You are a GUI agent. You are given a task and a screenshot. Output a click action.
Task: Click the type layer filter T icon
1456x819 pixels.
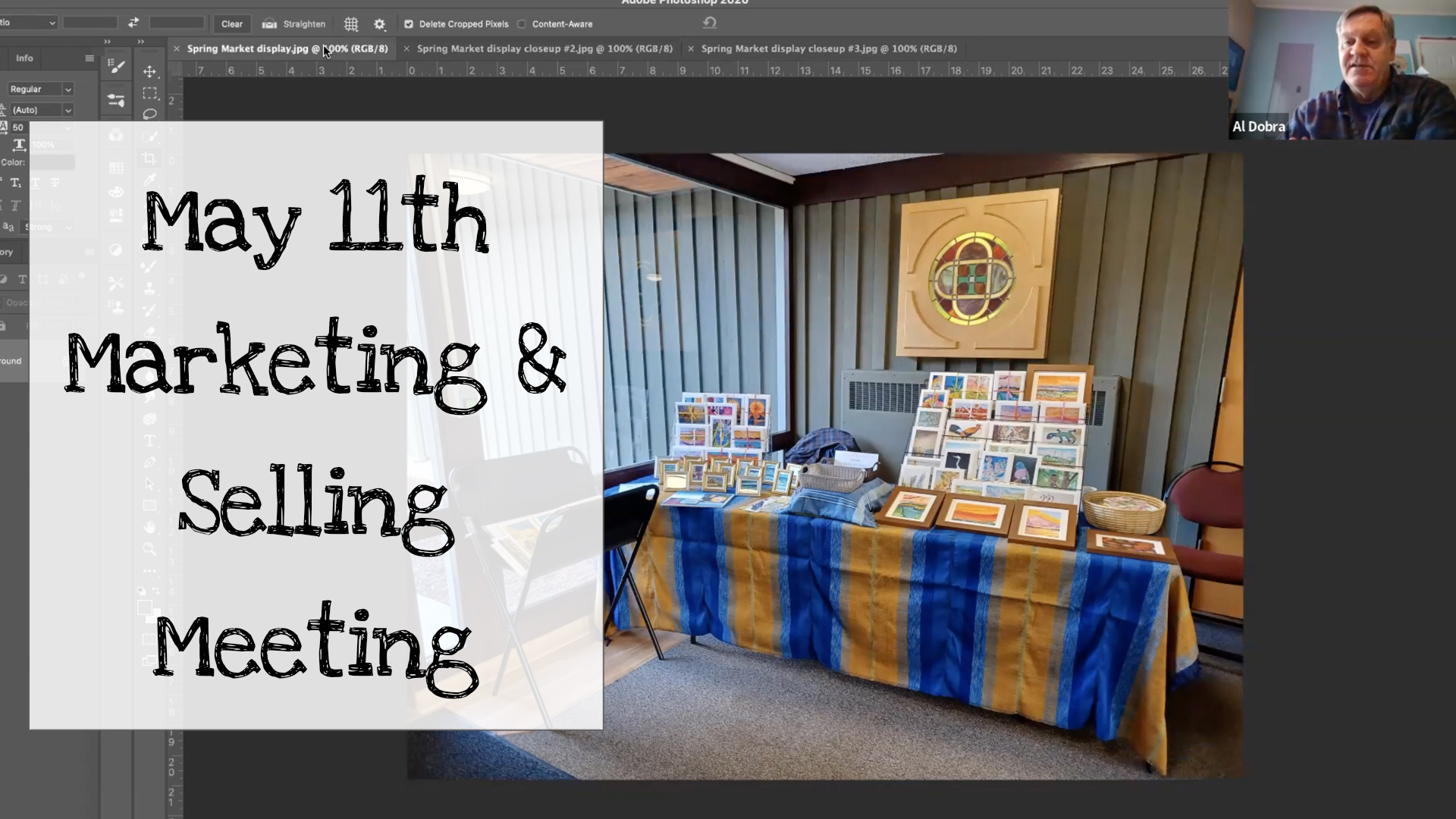click(x=22, y=279)
